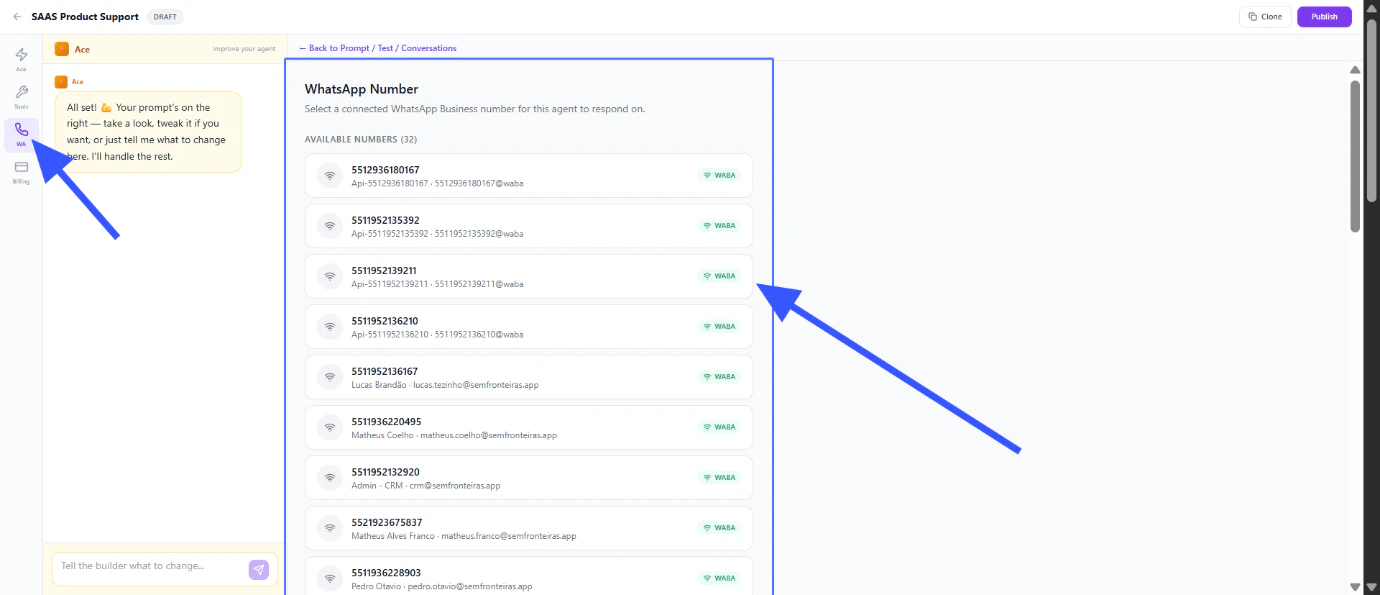Open the Ace lightning section in sidebar
Viewport: 1380px width, 595px height.
click(21, 59)
